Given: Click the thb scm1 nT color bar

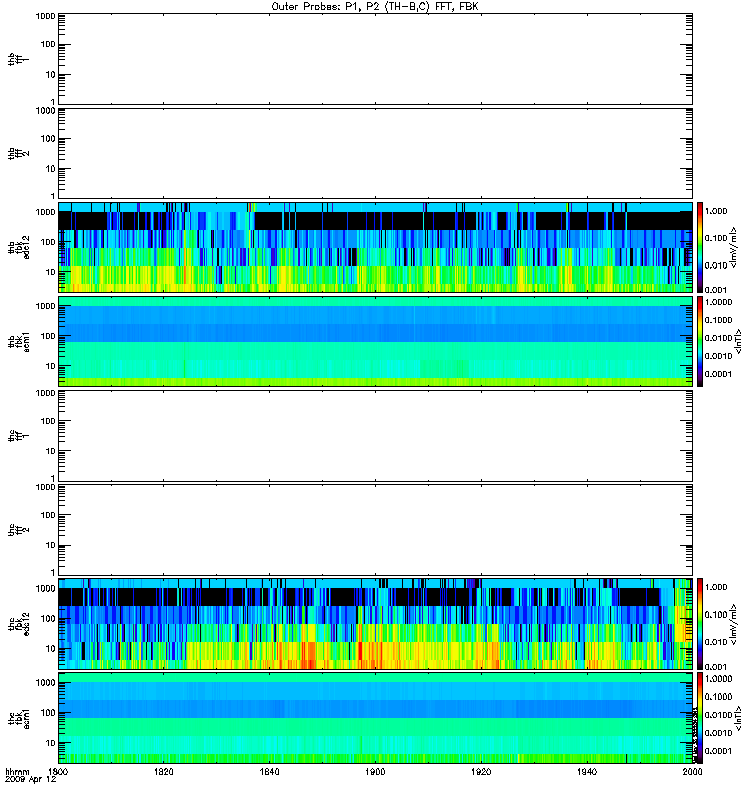Looking at the screenshot, I should click(700, 341).
